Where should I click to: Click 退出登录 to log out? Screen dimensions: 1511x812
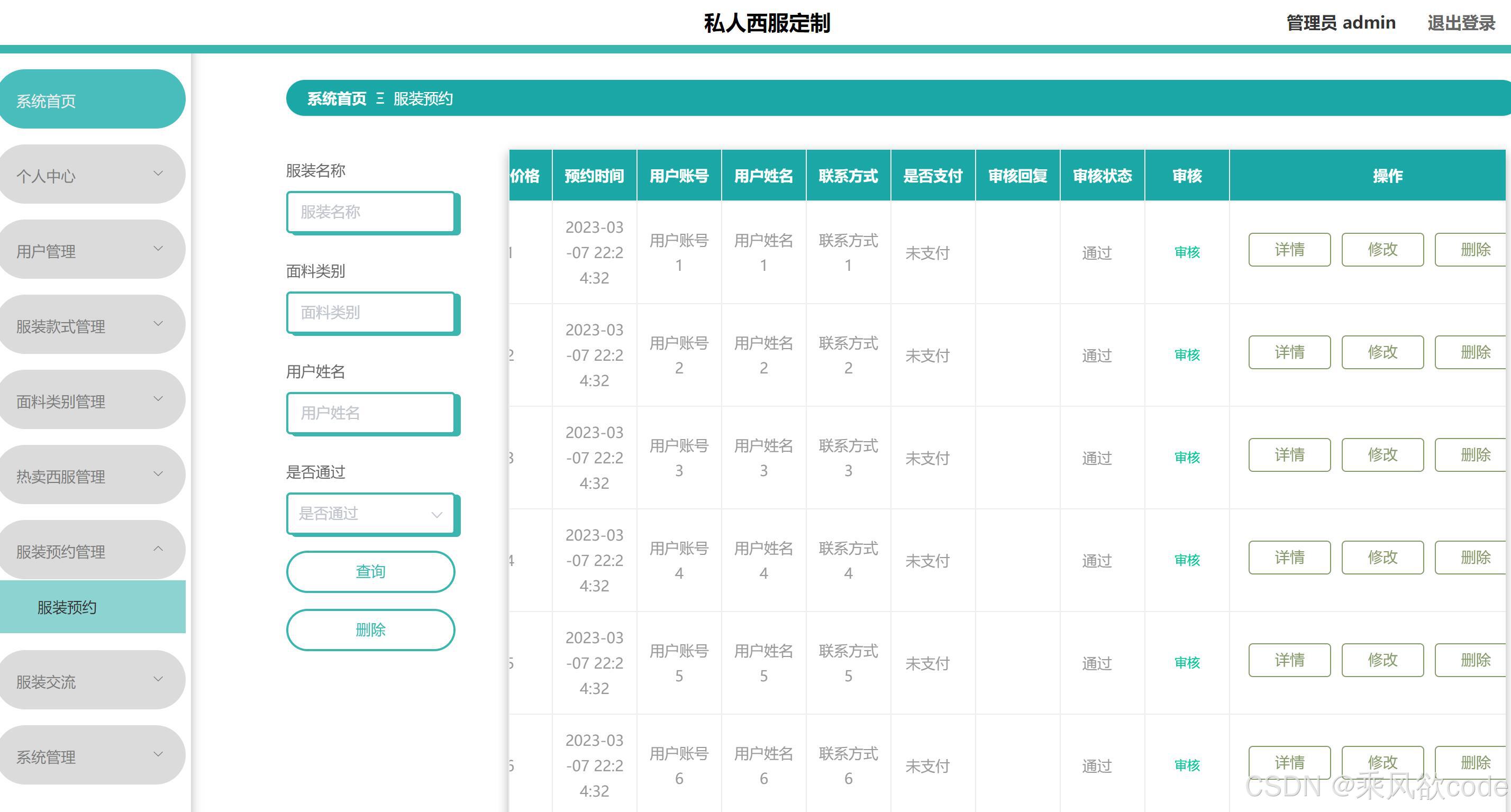point(1461,23)
